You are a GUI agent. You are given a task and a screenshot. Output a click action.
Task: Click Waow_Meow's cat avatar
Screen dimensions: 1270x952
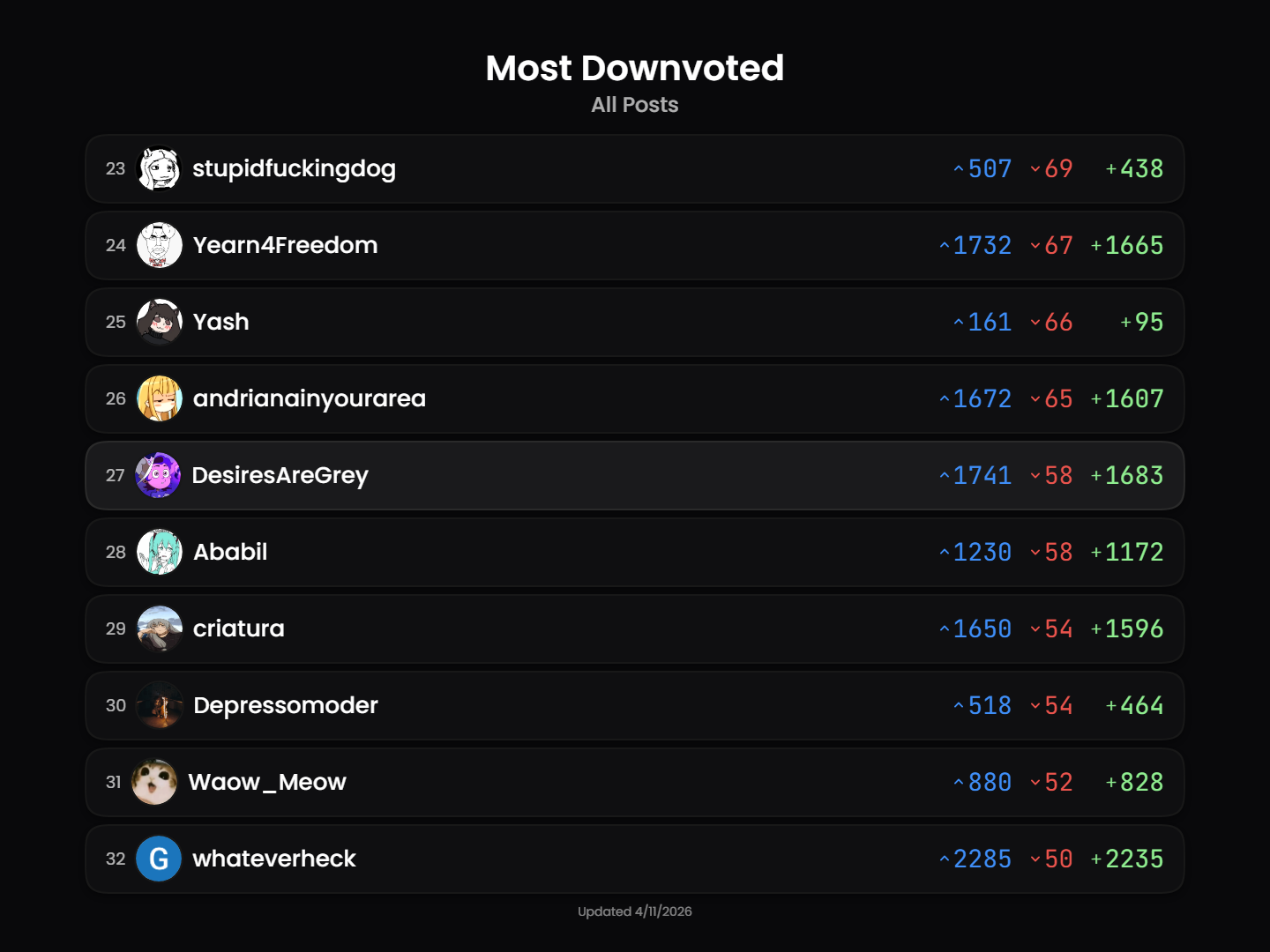[x=154, y=782]
